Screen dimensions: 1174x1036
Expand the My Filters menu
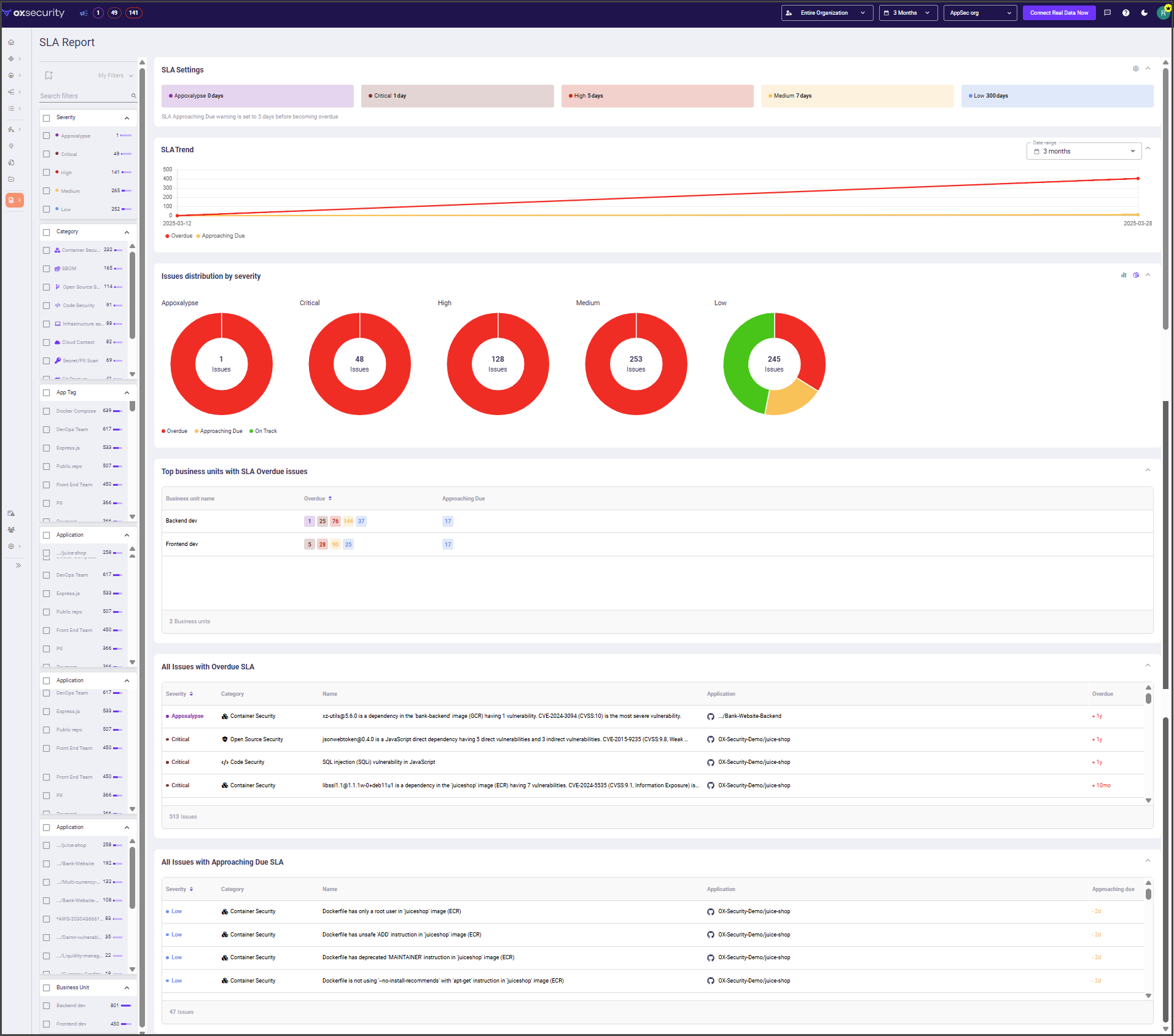click(x=115, y=76)
